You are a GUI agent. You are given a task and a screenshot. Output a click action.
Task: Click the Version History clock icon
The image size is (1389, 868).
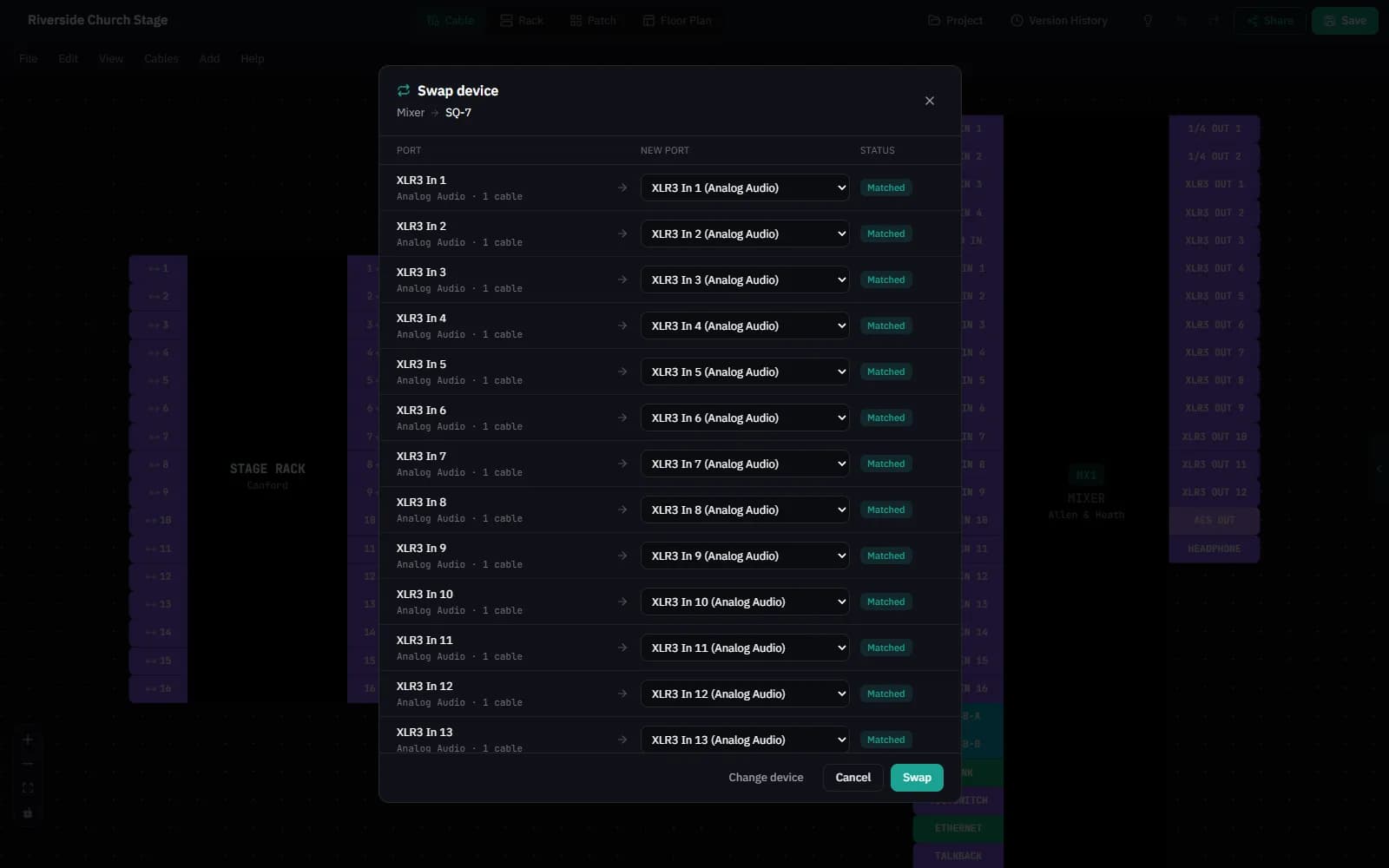pyautogui.click(x=1017, y=20)
